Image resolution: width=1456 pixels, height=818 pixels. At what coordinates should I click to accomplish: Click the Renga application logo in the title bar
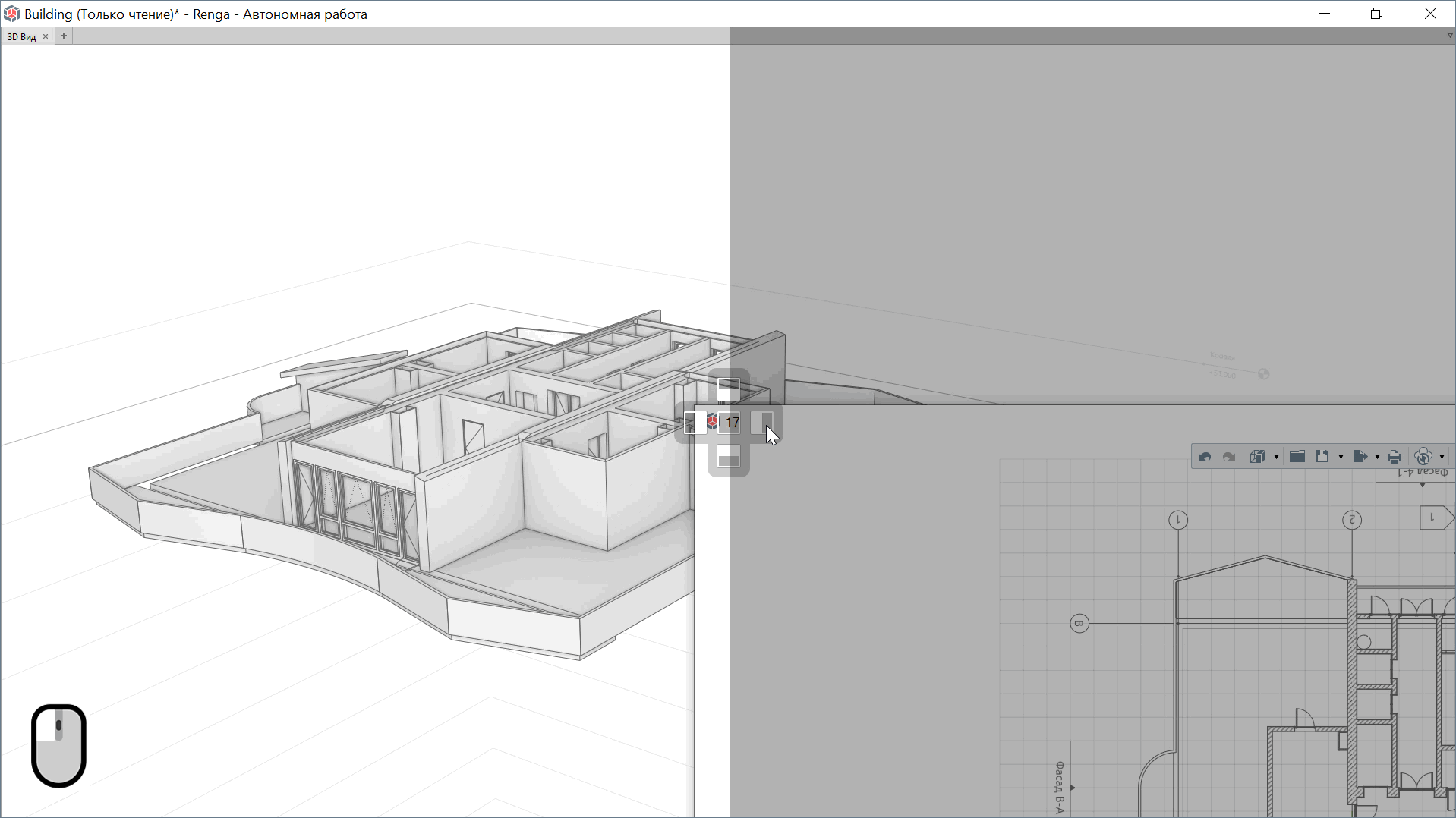11,14
